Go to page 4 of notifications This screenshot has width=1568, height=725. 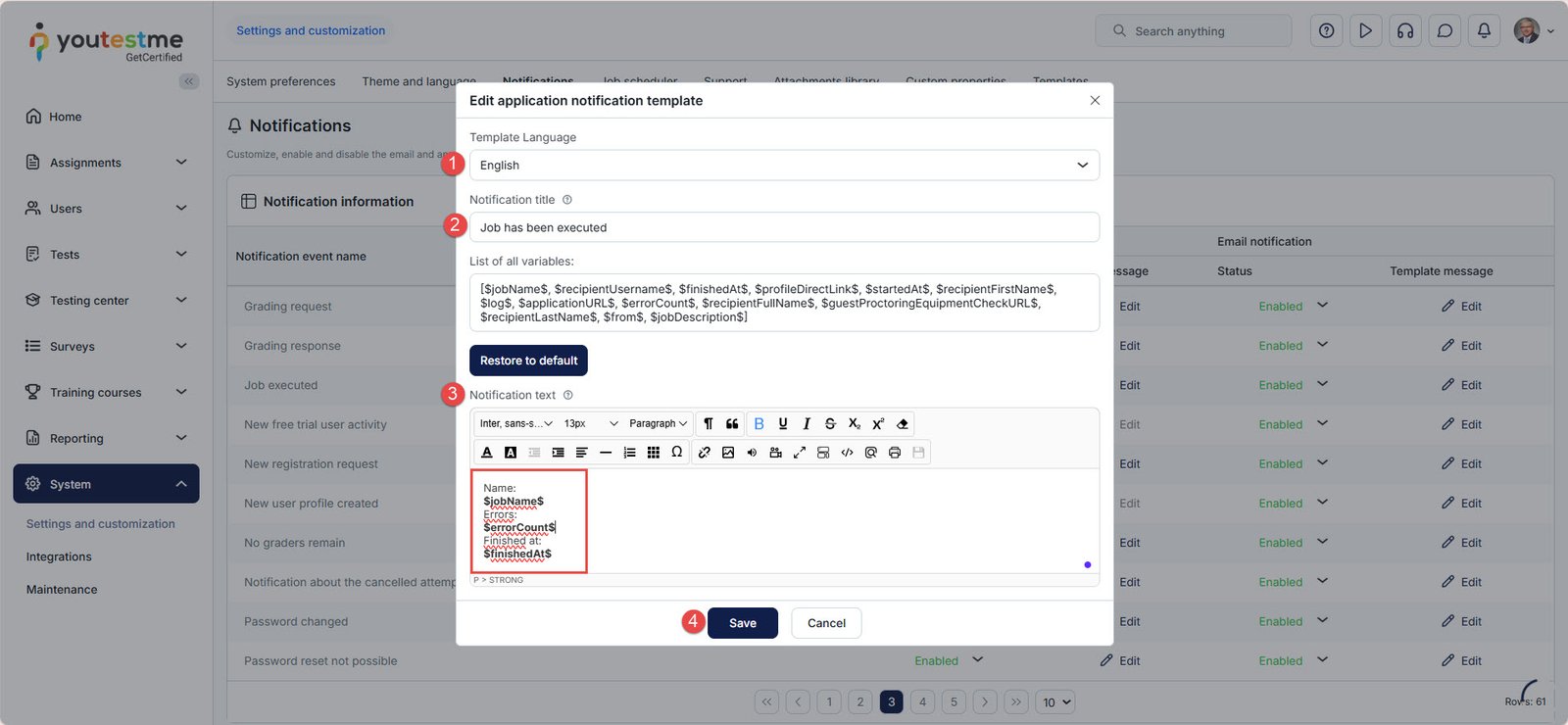(922, 702)
